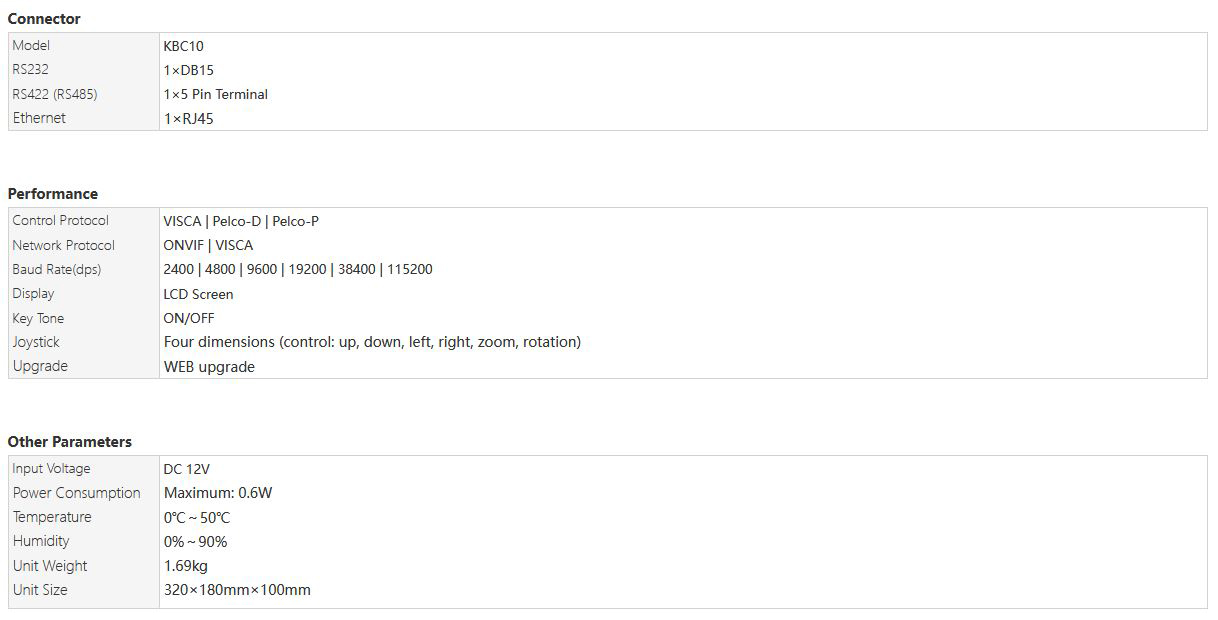Viewport: 1218px width, 620px height.
Task: Click the DC 12V input voltage value
Action: coord(187,469)
